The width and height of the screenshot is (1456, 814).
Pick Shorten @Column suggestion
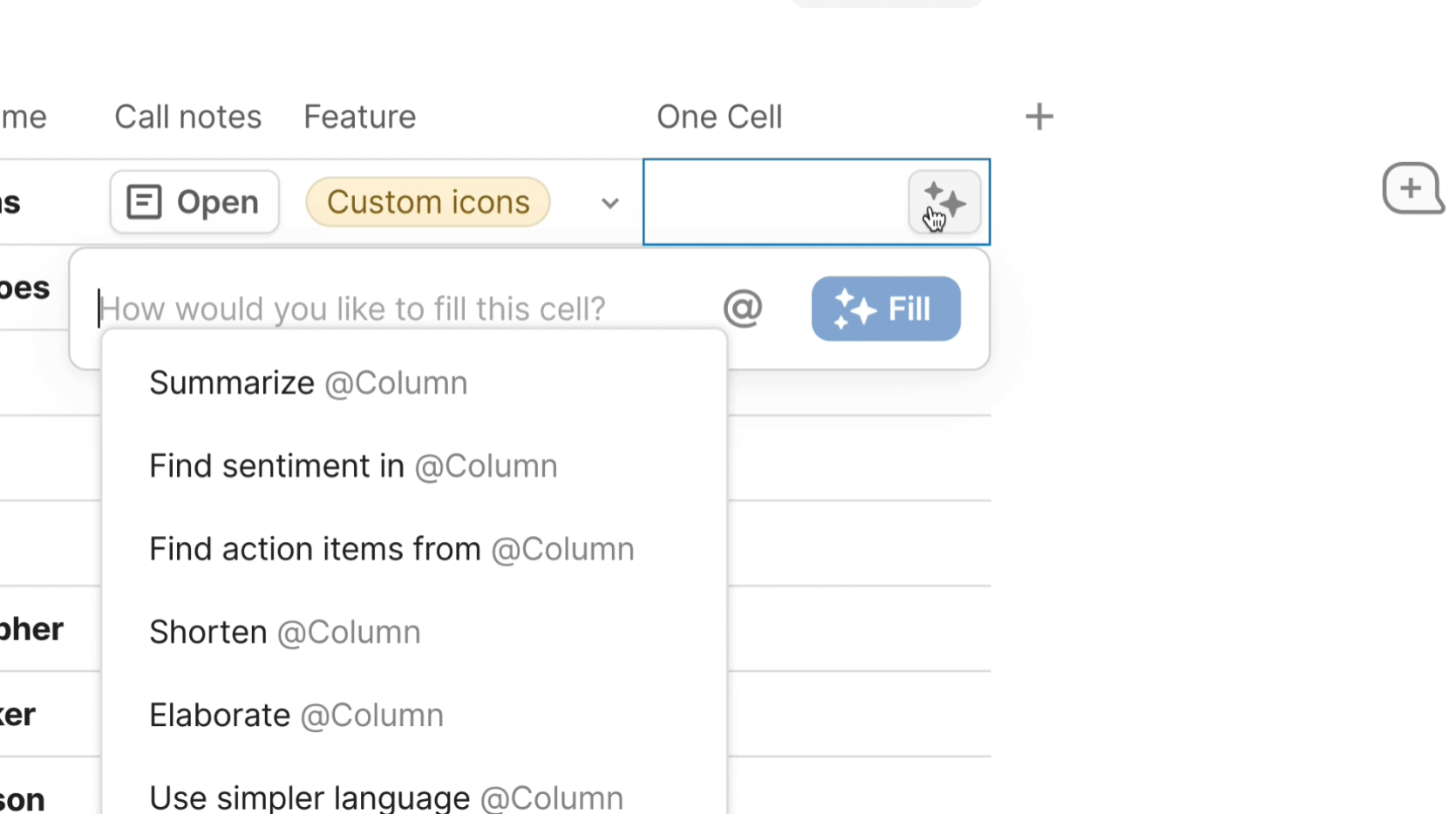pyautogui.click(x=285, y=631)
